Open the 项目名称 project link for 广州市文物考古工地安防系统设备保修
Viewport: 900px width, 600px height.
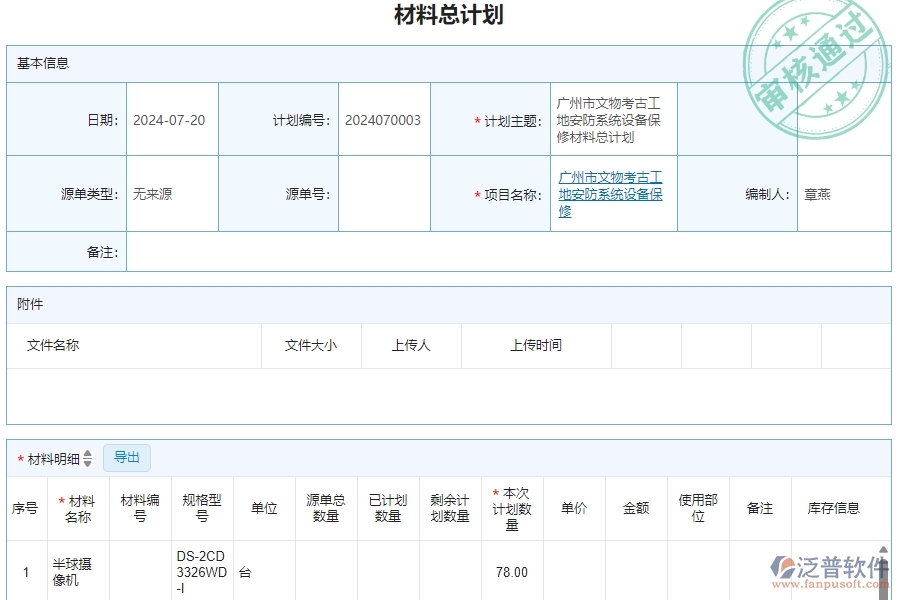(x=611, y=194)
